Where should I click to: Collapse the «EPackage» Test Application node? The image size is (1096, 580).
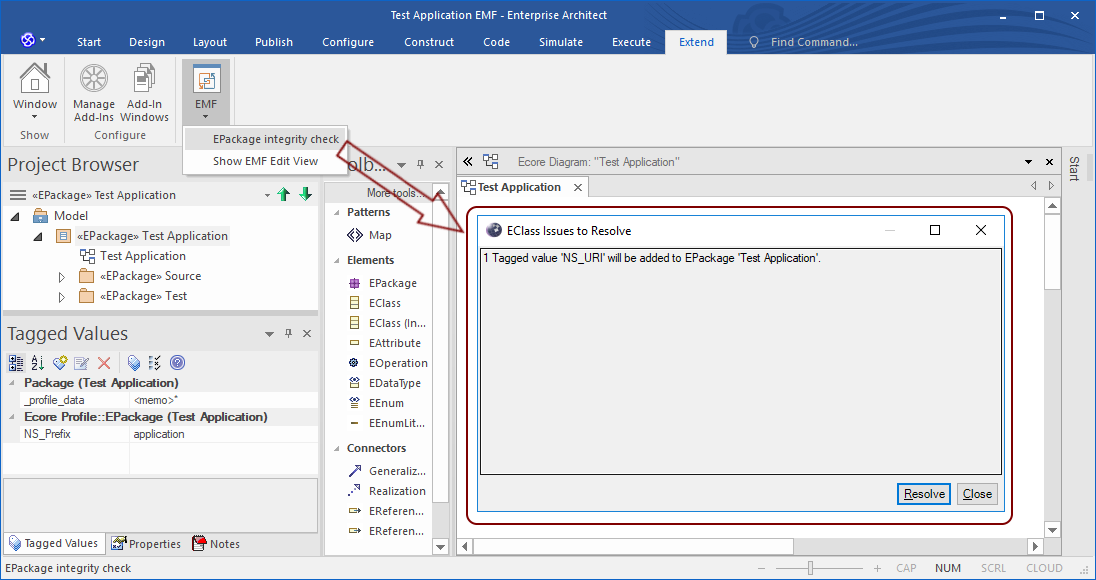(39, 237)
